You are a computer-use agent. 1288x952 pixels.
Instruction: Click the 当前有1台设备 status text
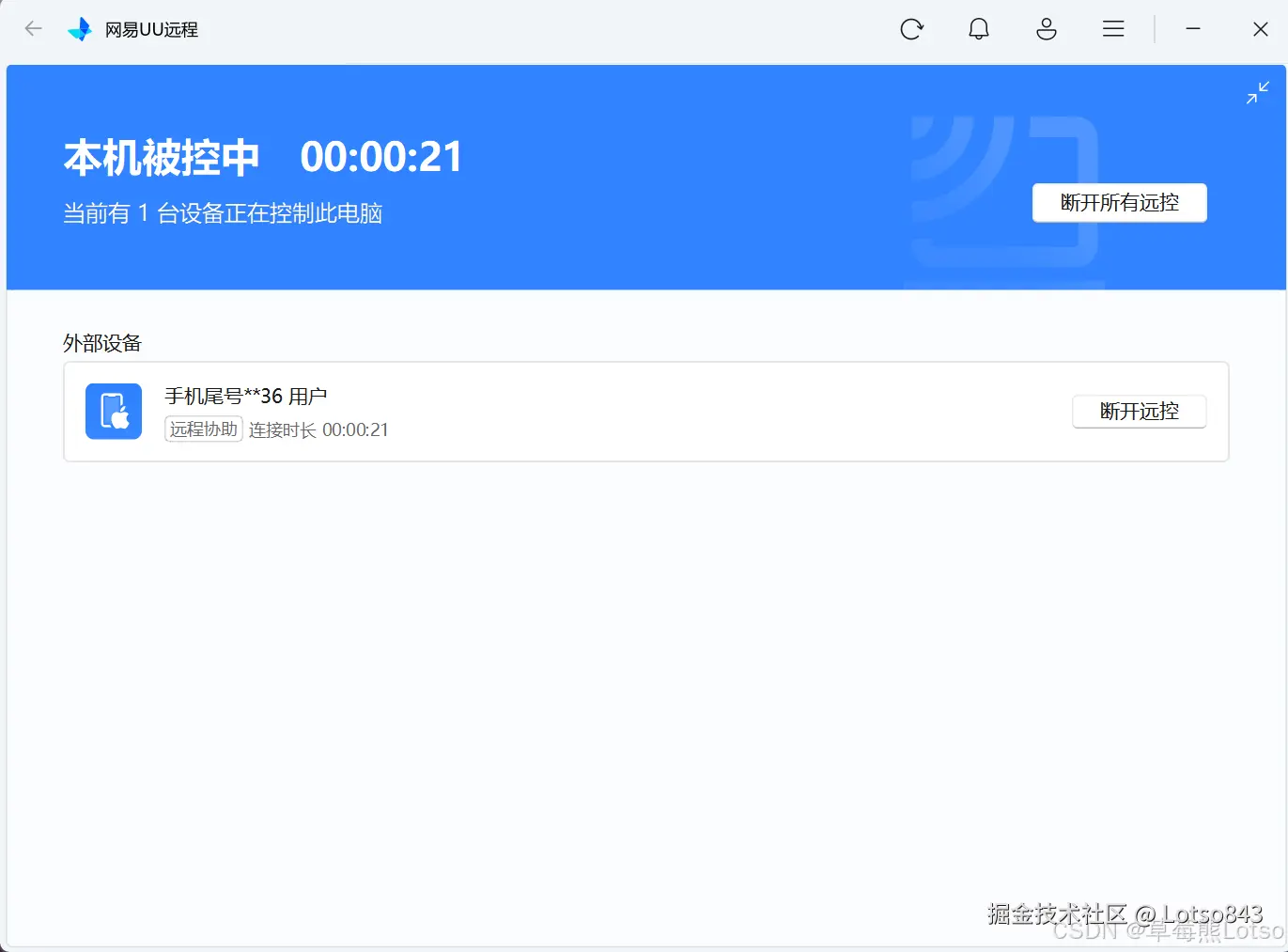click(x=223, y=212)
